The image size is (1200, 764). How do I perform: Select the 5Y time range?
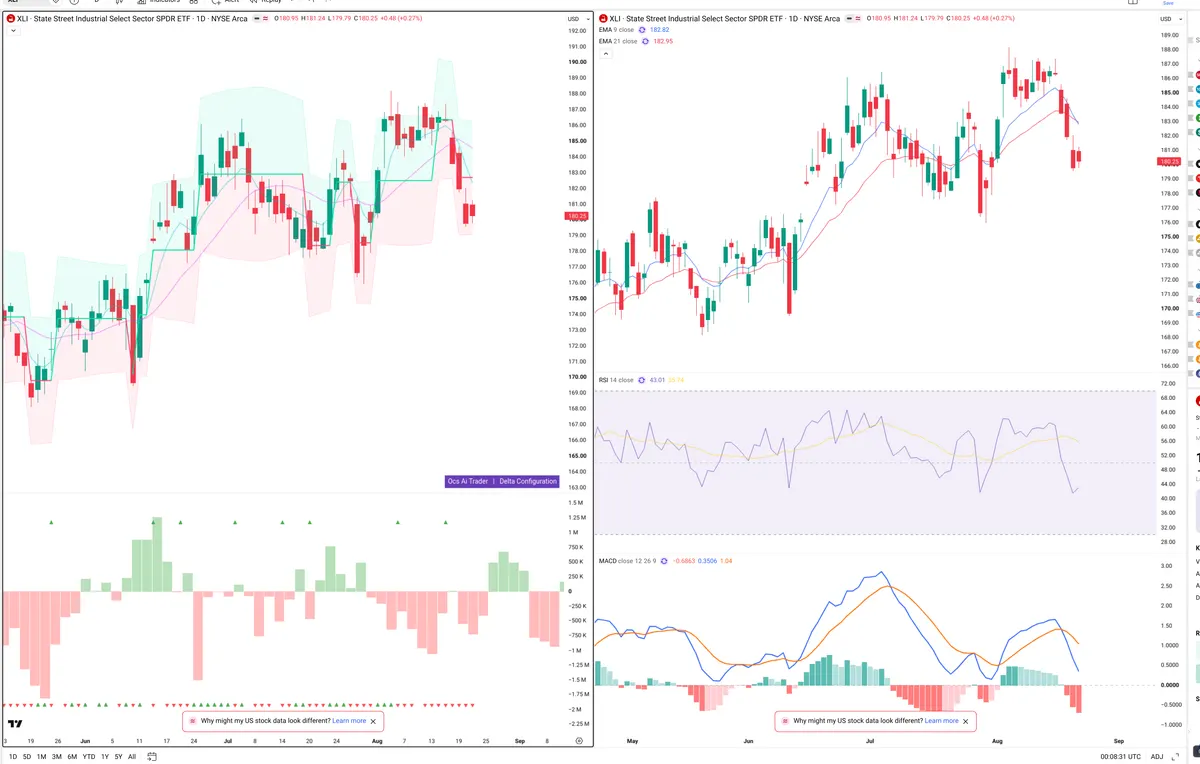point(118,757)
